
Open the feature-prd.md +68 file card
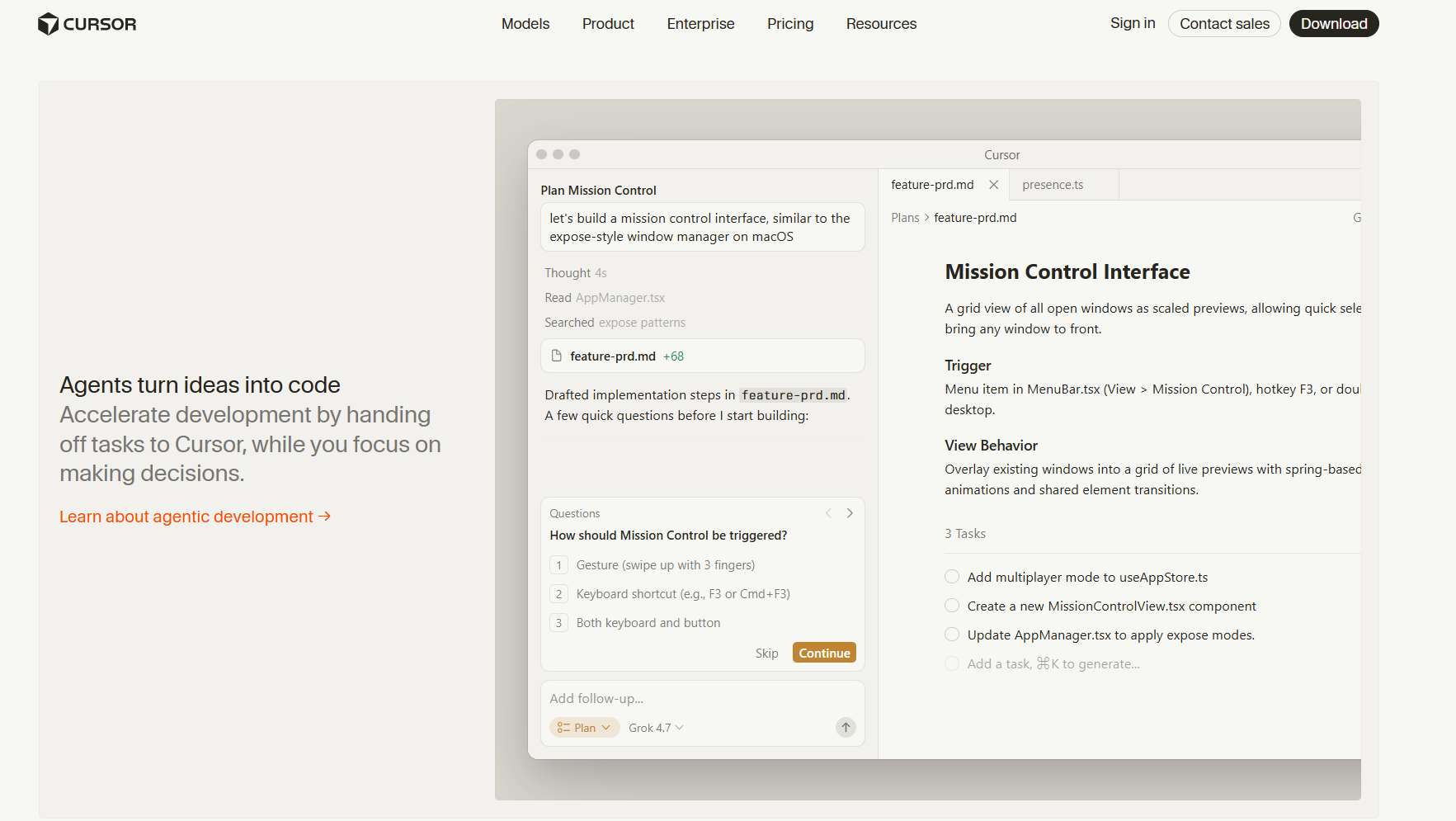pyautogui.click(x=702, y=356)
